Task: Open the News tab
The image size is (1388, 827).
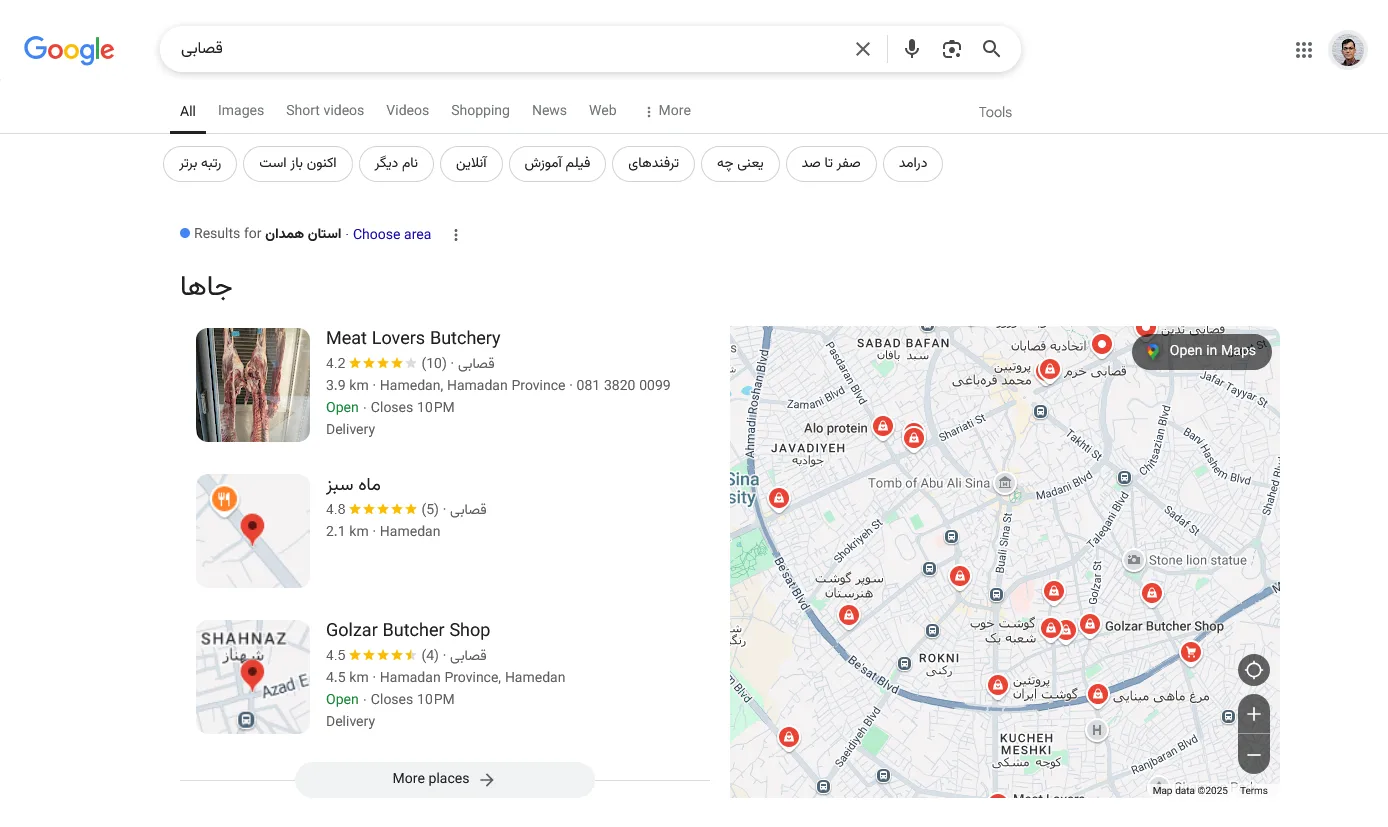Action: [549, 111]
